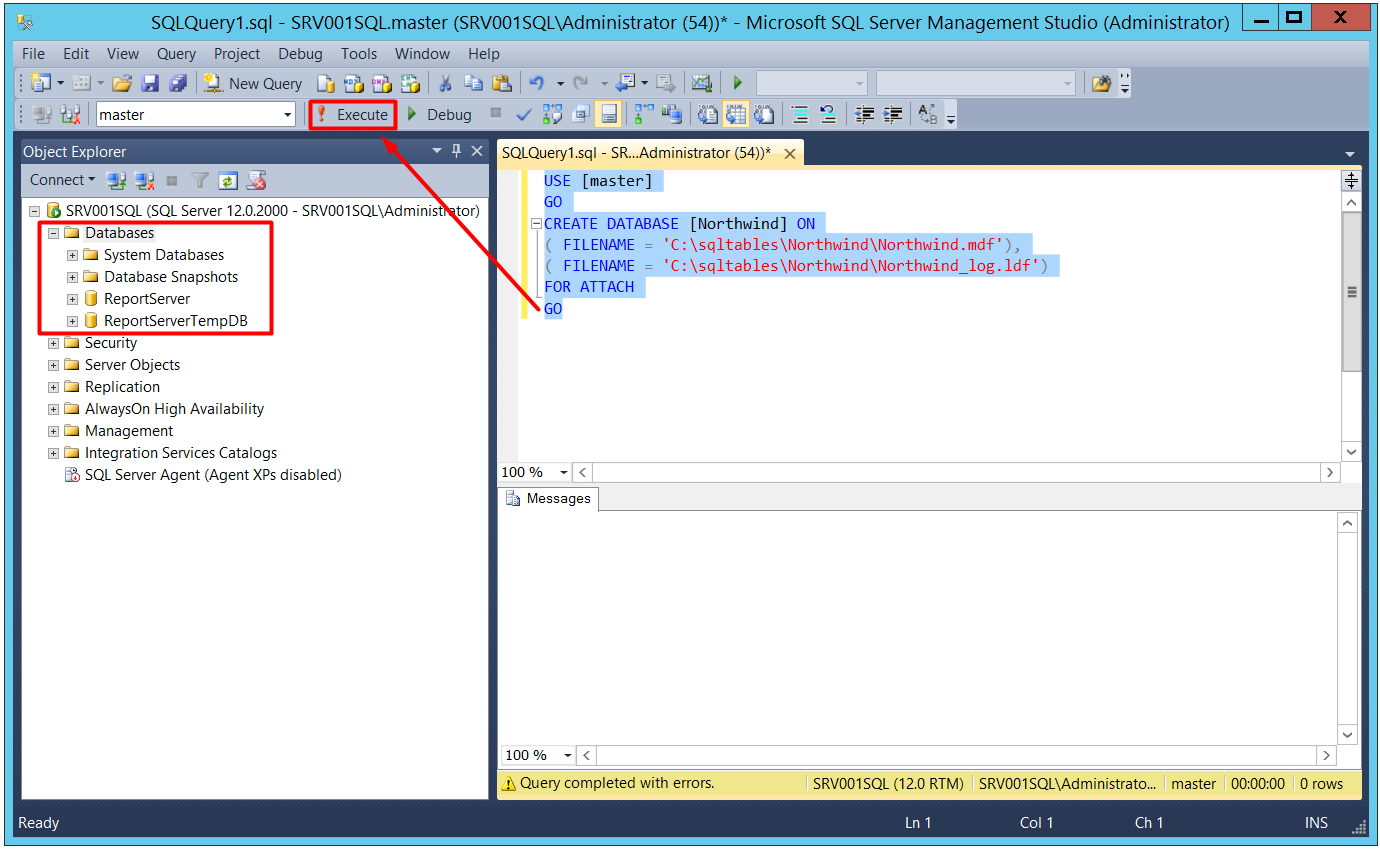Click the Specify Values for Template Parameters icon

coord(928,115)
